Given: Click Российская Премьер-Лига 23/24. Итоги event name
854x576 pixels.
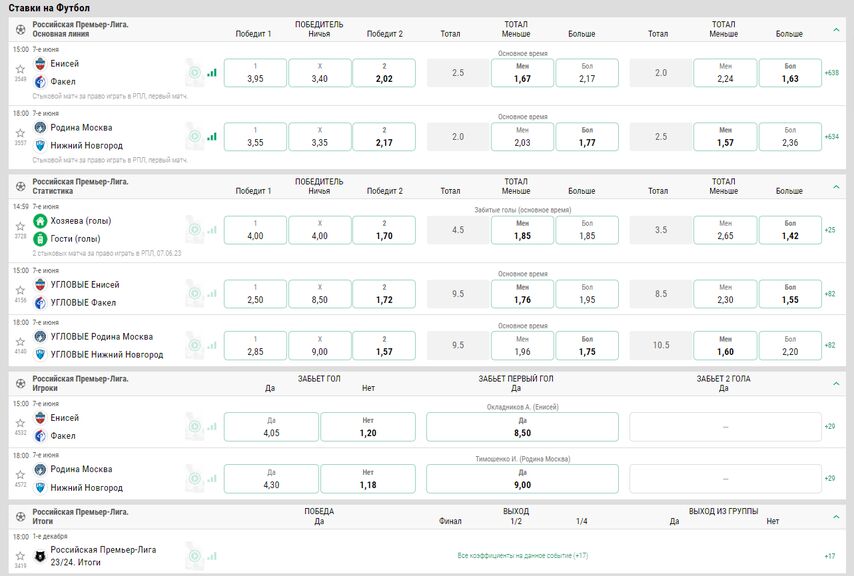Looking at the screenshot, I should point(103,556).
